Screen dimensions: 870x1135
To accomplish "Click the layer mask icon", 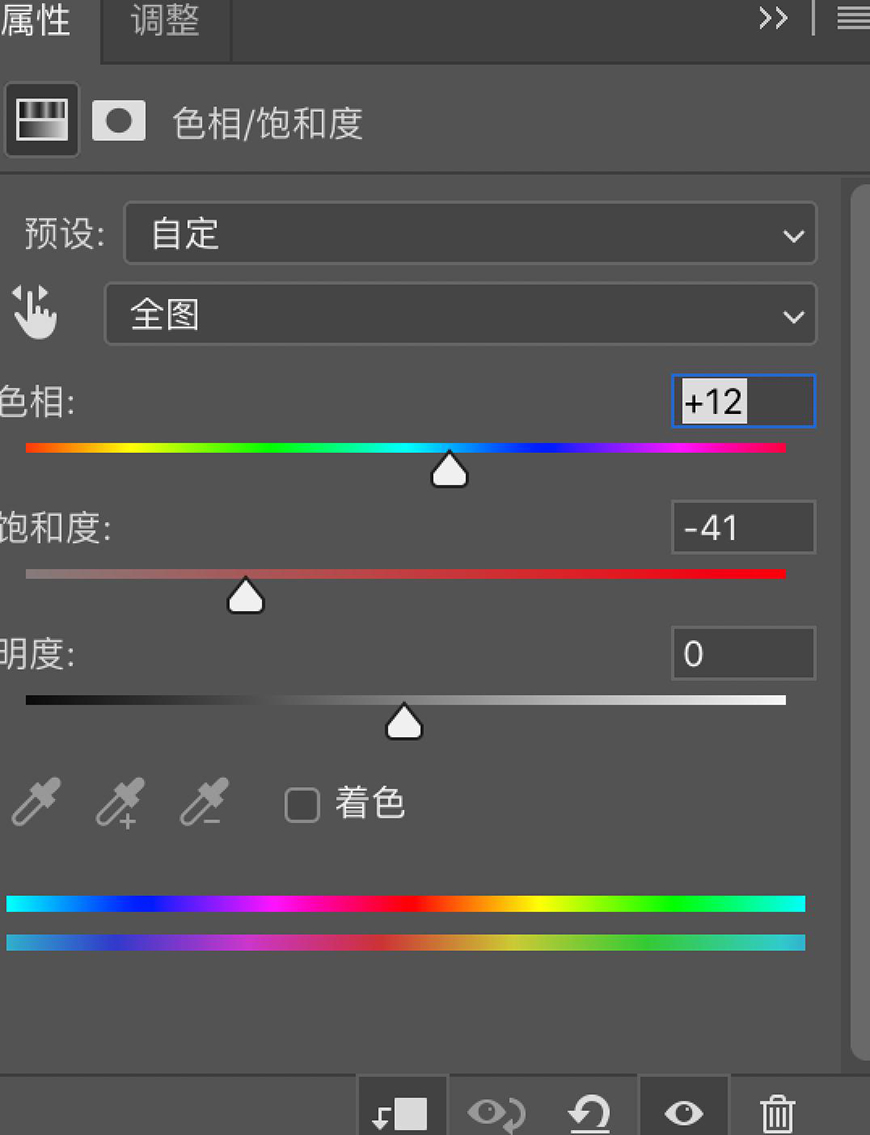I will (x=119, y=121).
